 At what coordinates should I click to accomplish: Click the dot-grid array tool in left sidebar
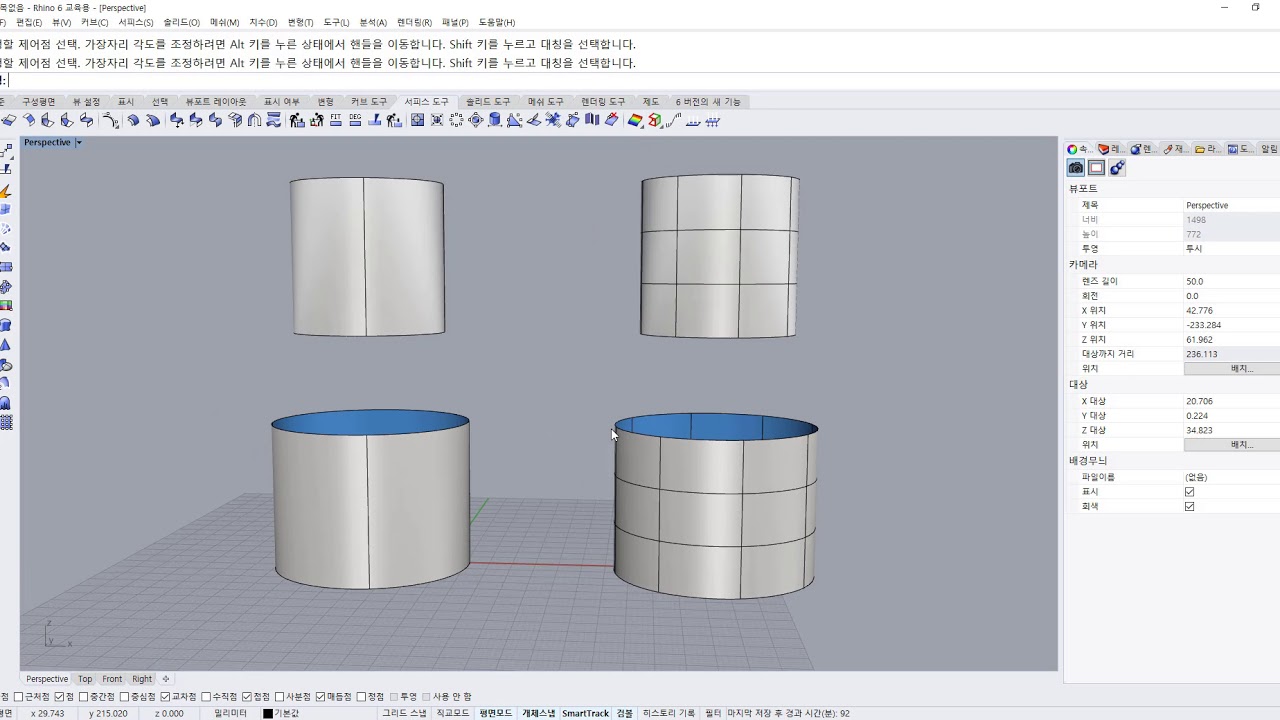pyautogui.click(x=6, y=423)
